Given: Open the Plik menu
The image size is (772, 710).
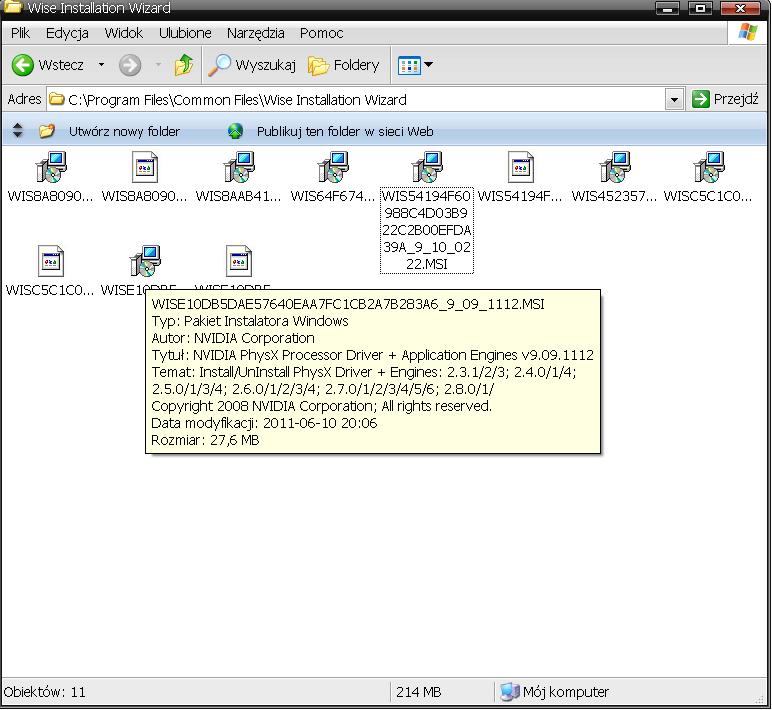Looking at the screenshot, I should (x=20, y=33).
